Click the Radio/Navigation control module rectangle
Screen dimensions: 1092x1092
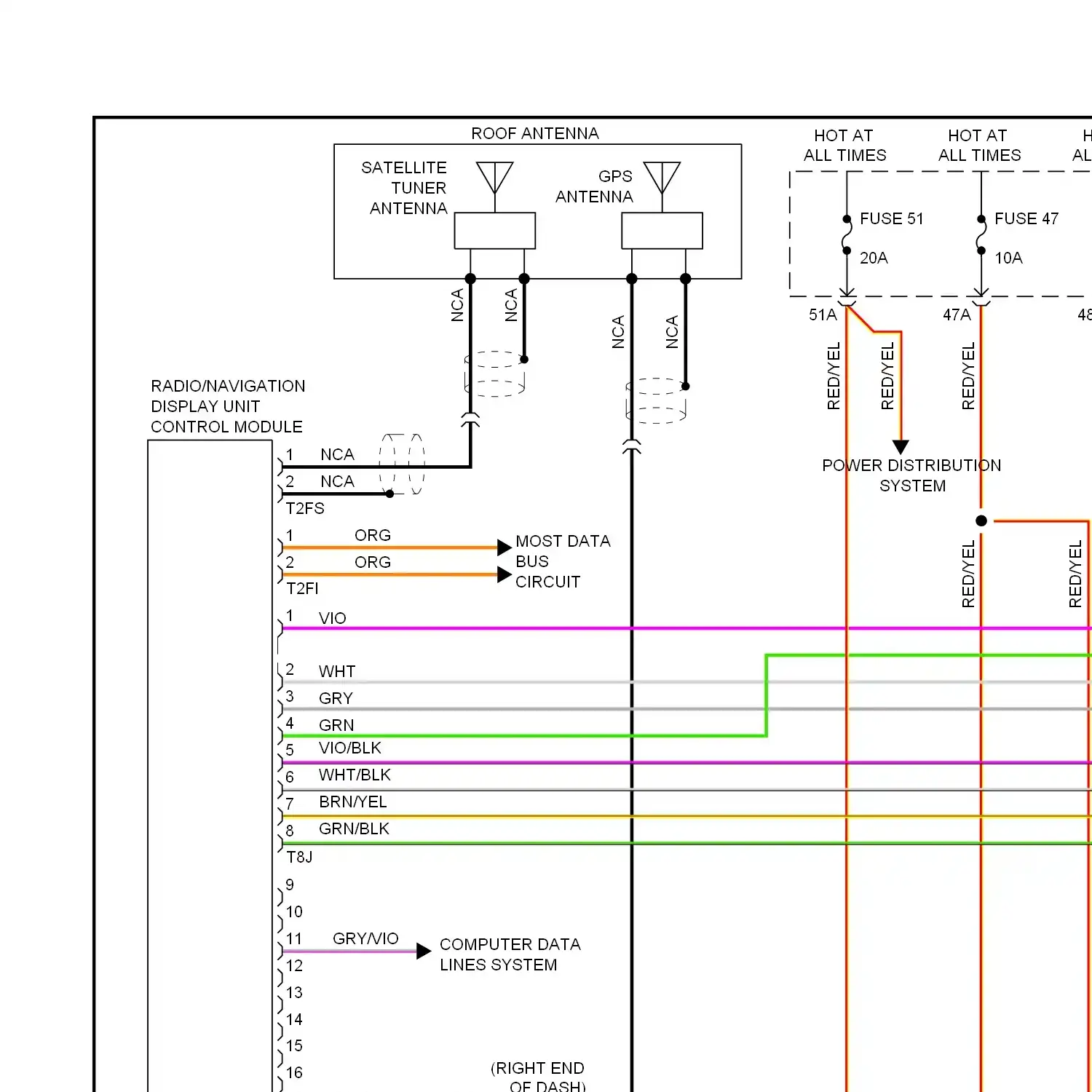210,766
